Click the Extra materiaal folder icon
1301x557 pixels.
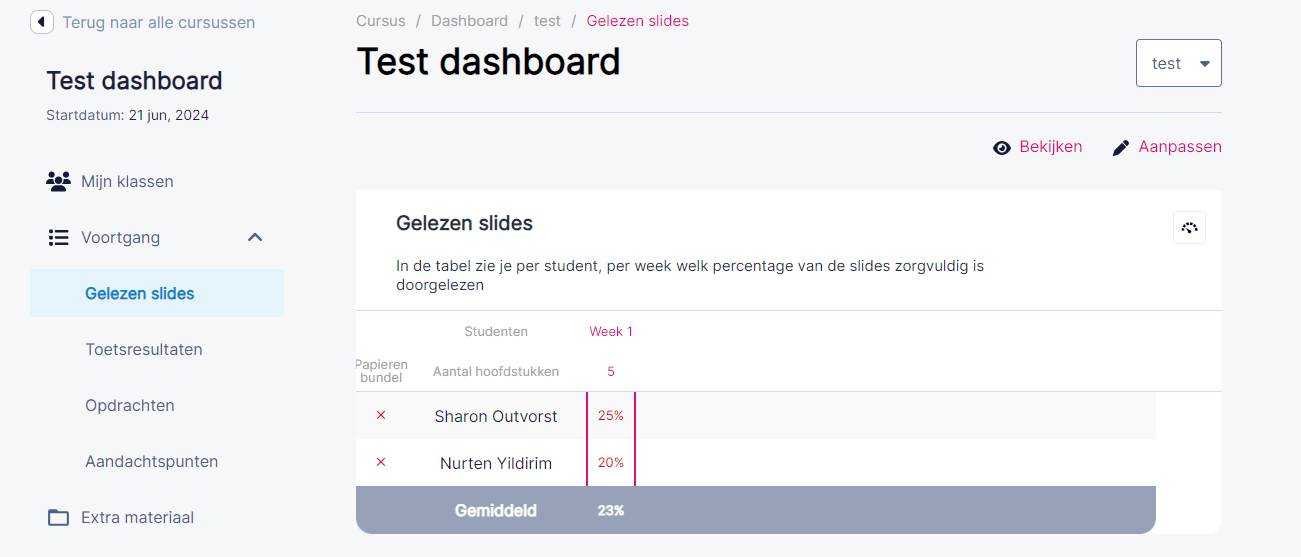point(59,517)
